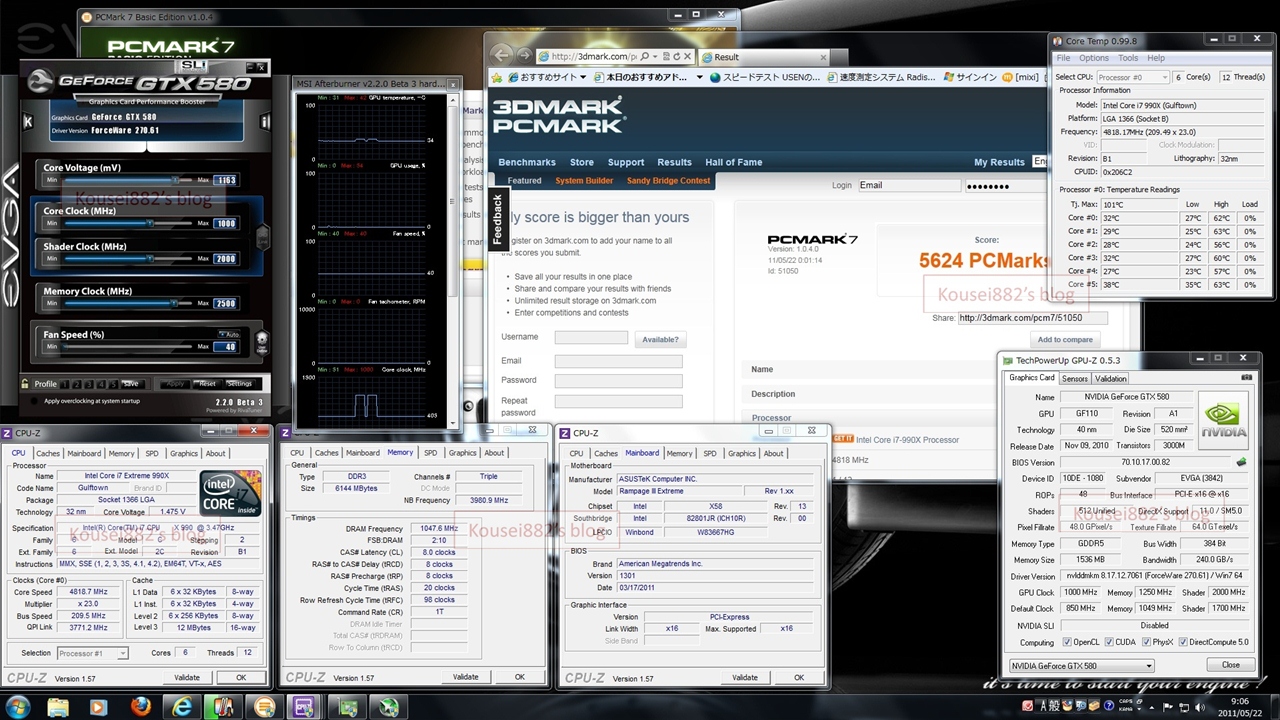Image resolution: width=1280 pixels, height=720 pixels.
Task: Click the Intel Core i7 logo in CPU-Z
Action: point(231,491)
